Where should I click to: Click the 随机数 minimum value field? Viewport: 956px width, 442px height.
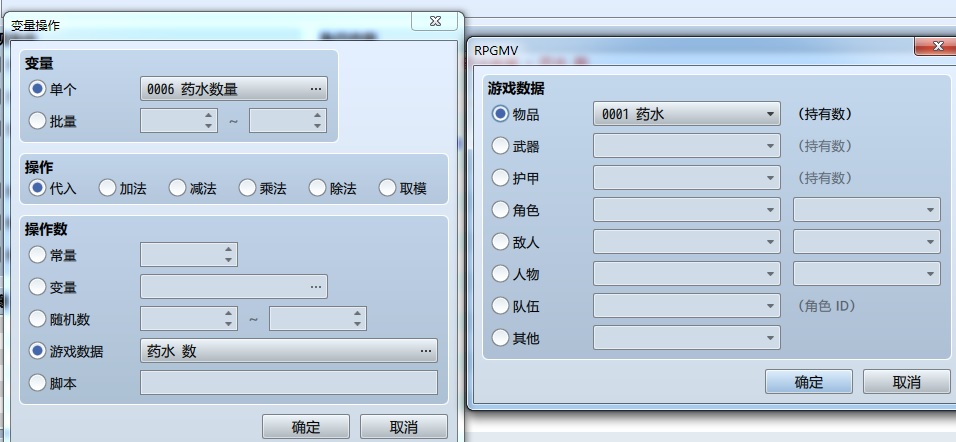pyautogui.click(x=188, y=319)
